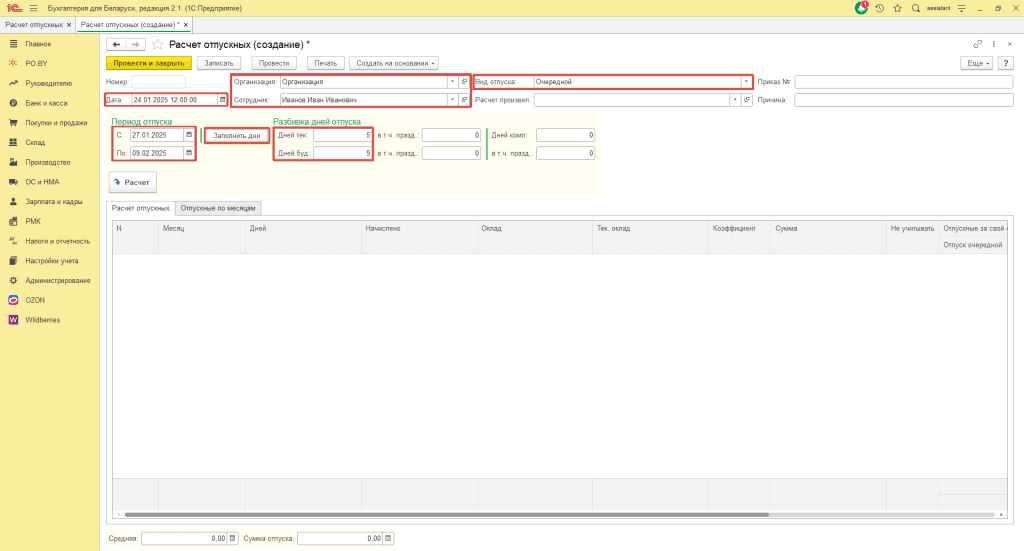Click the calculator icon in the Средняя field
The width and height of the screenshot is (1024, 551).
[233, 538]
